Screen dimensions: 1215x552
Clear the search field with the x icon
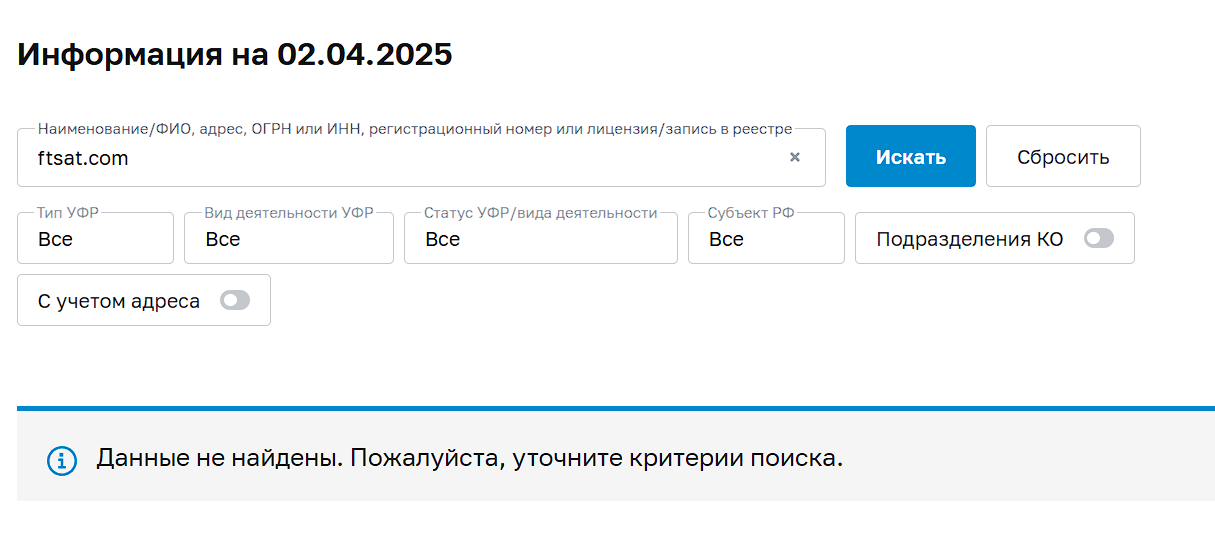[795, 157]
